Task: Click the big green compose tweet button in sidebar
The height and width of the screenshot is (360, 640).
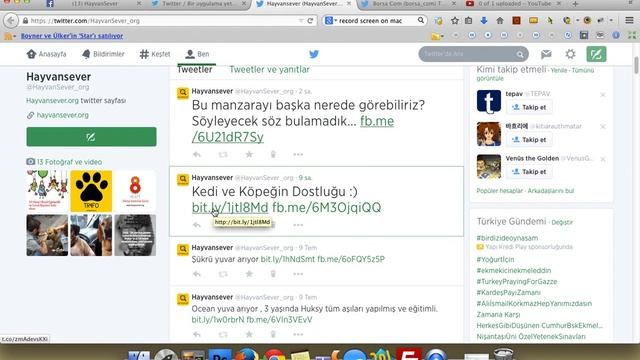Action: [91, 137]
